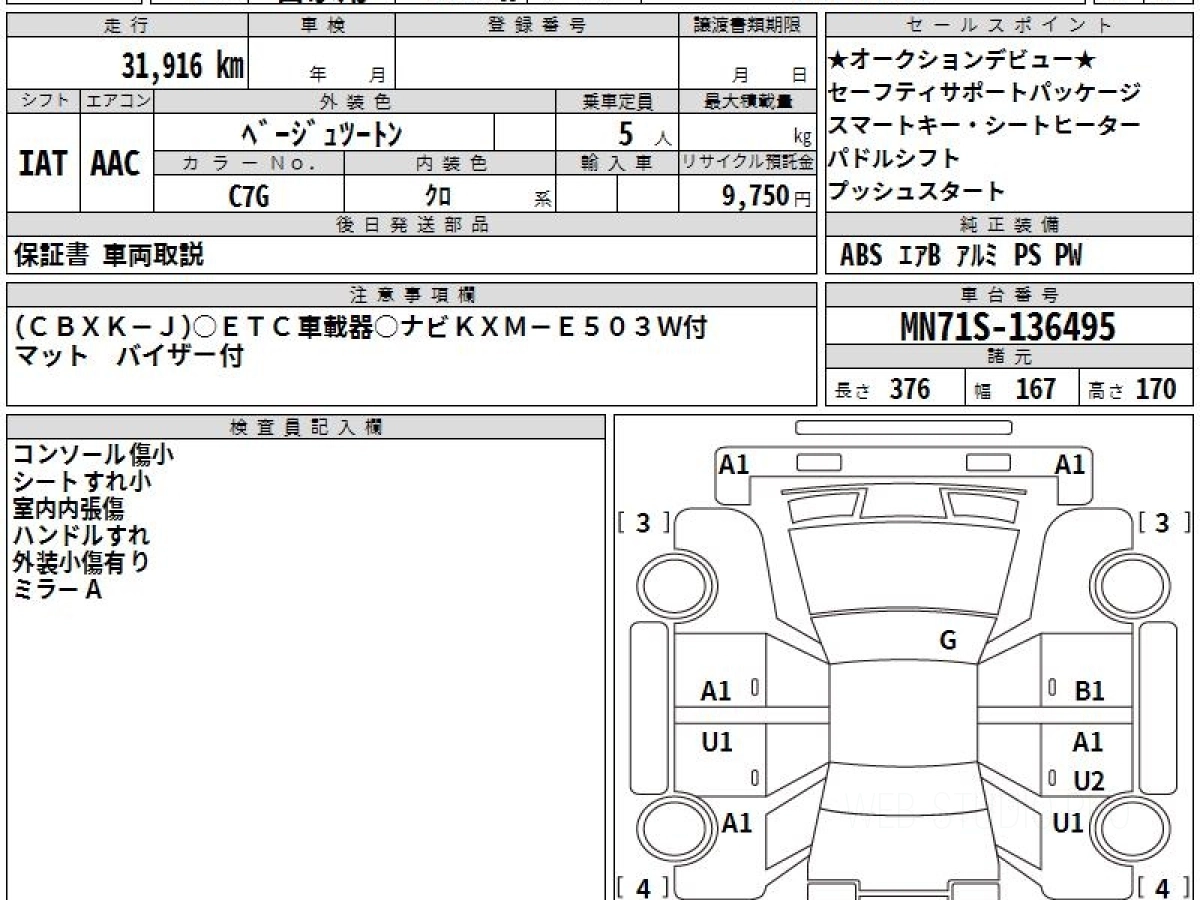Screen dimensions: 1200x900
Task: Select the note line with ETC車載器
Action: click(x=362, y=326)
